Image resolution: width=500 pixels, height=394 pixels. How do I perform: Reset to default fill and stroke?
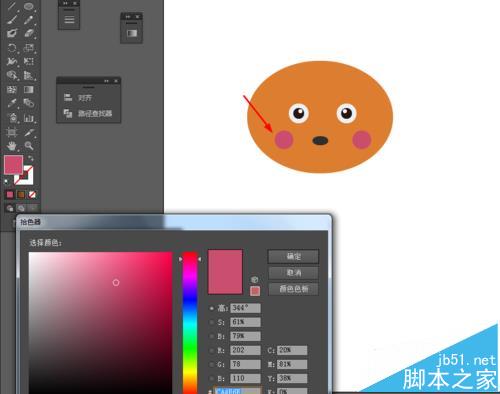coord(6,181)
